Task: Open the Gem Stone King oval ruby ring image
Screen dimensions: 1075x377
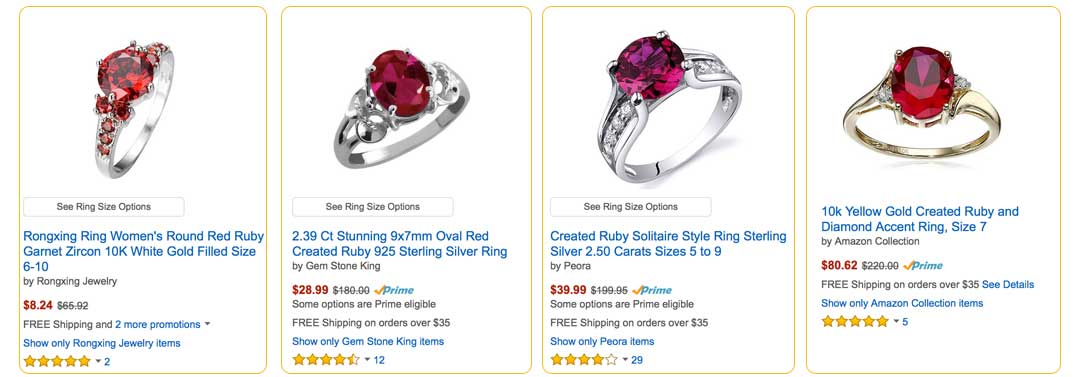Action: [401, 110]
